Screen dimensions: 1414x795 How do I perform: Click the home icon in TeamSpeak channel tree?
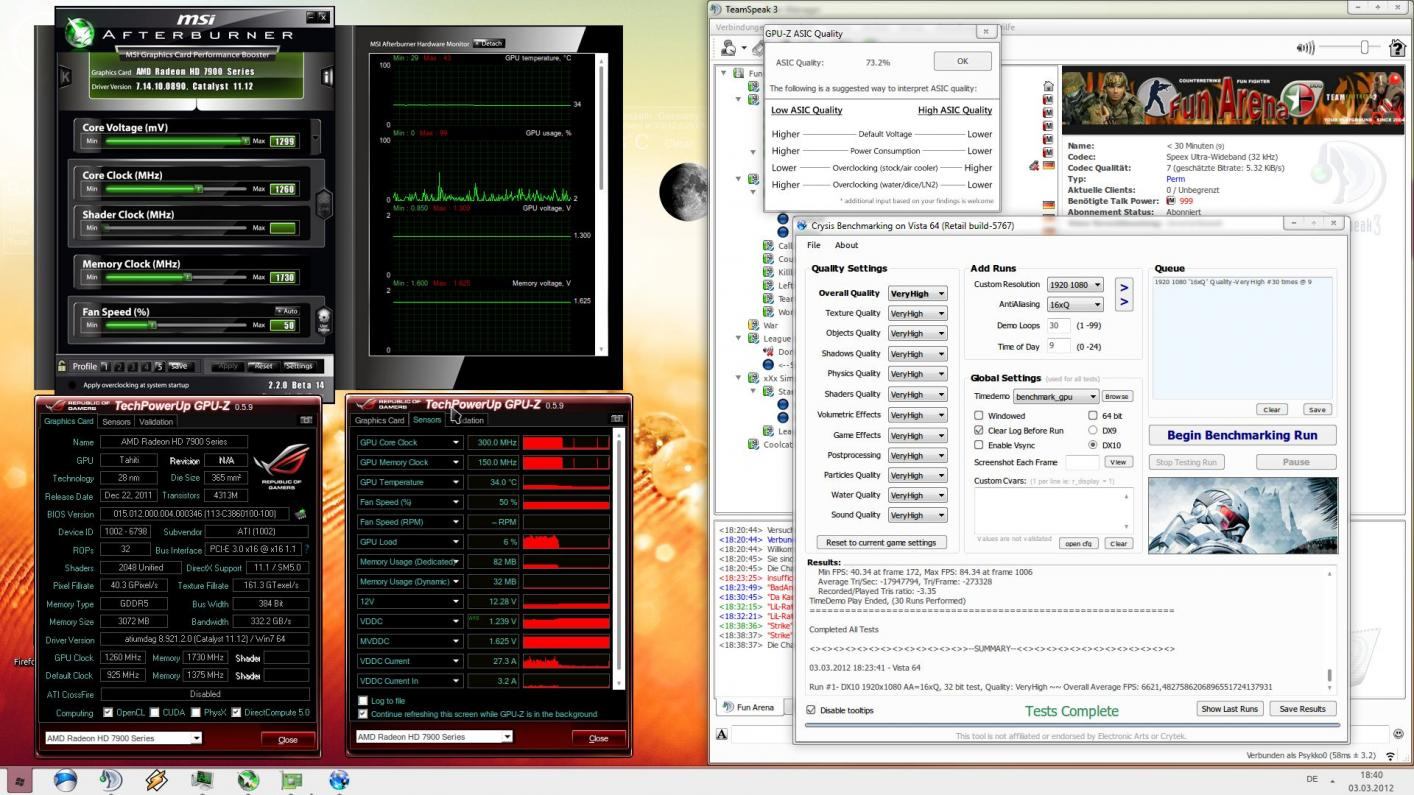click(x=1048, y=87)
